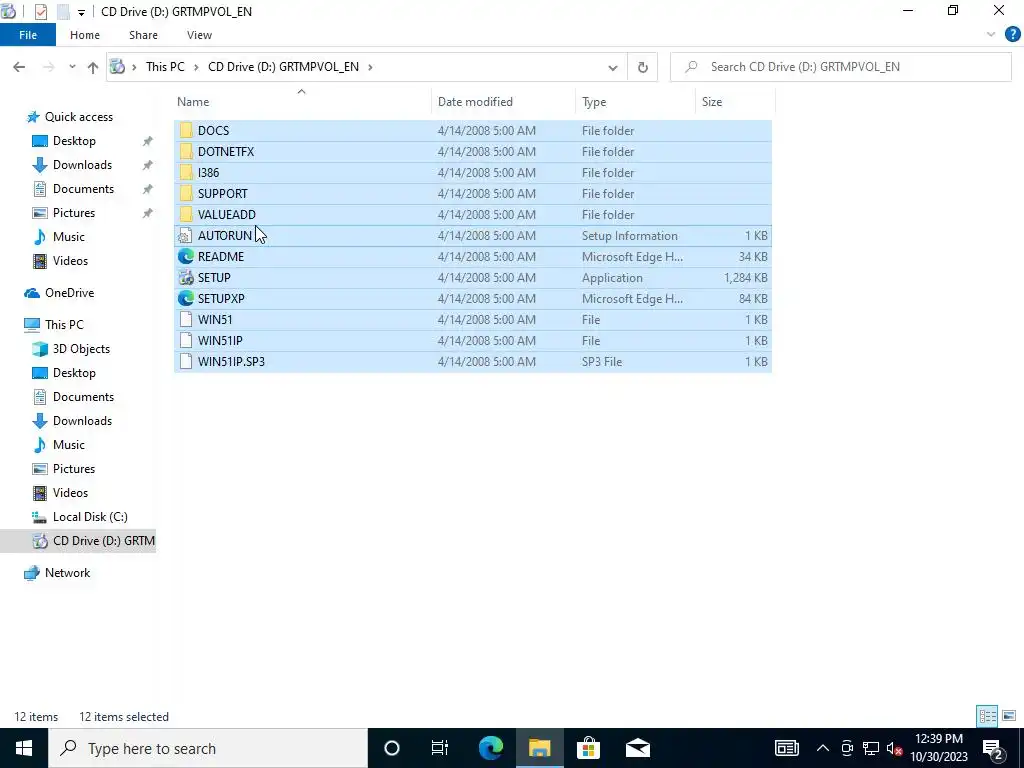Open the network status tray icon

[871, 748]
